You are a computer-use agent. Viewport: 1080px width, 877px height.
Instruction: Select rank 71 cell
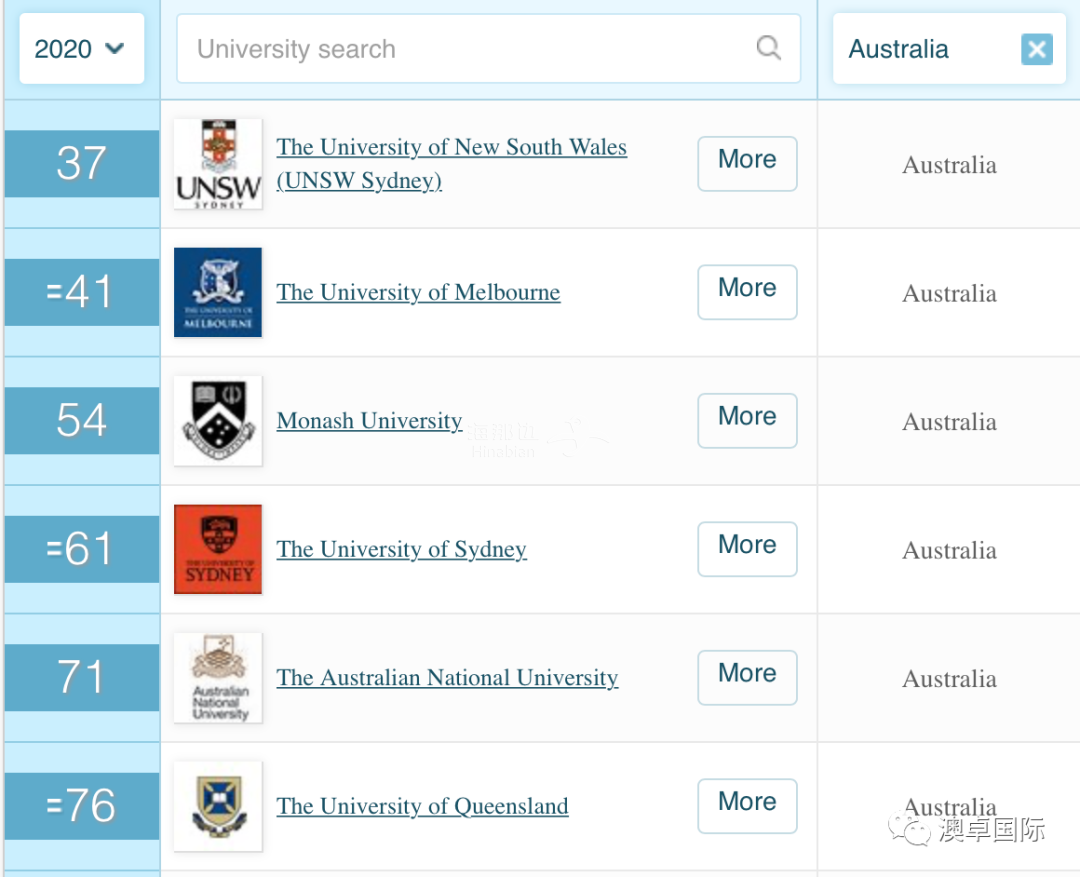(82, 678)
